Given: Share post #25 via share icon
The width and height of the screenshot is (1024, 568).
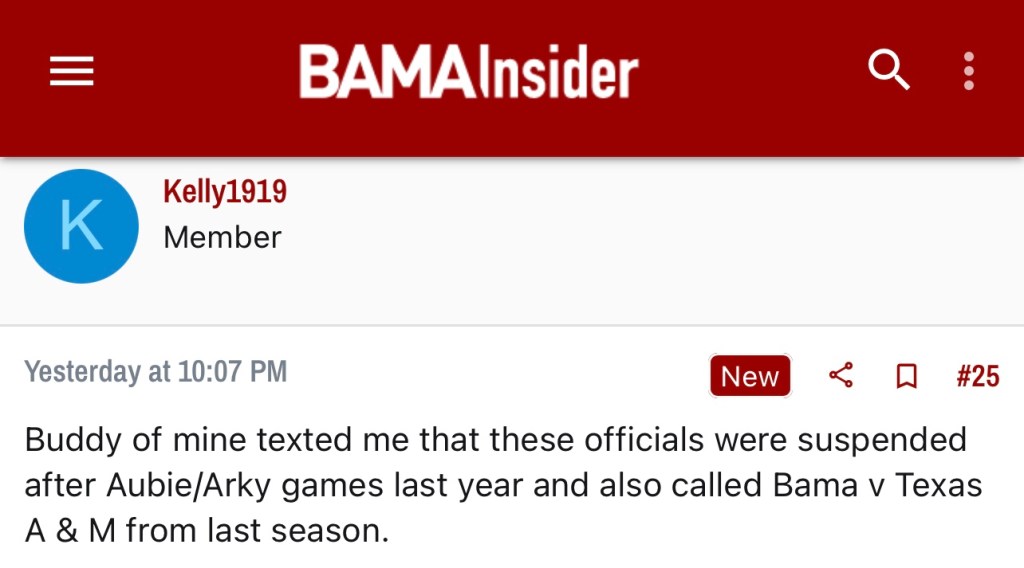Looking at the screenshot, I should point(841,376).
